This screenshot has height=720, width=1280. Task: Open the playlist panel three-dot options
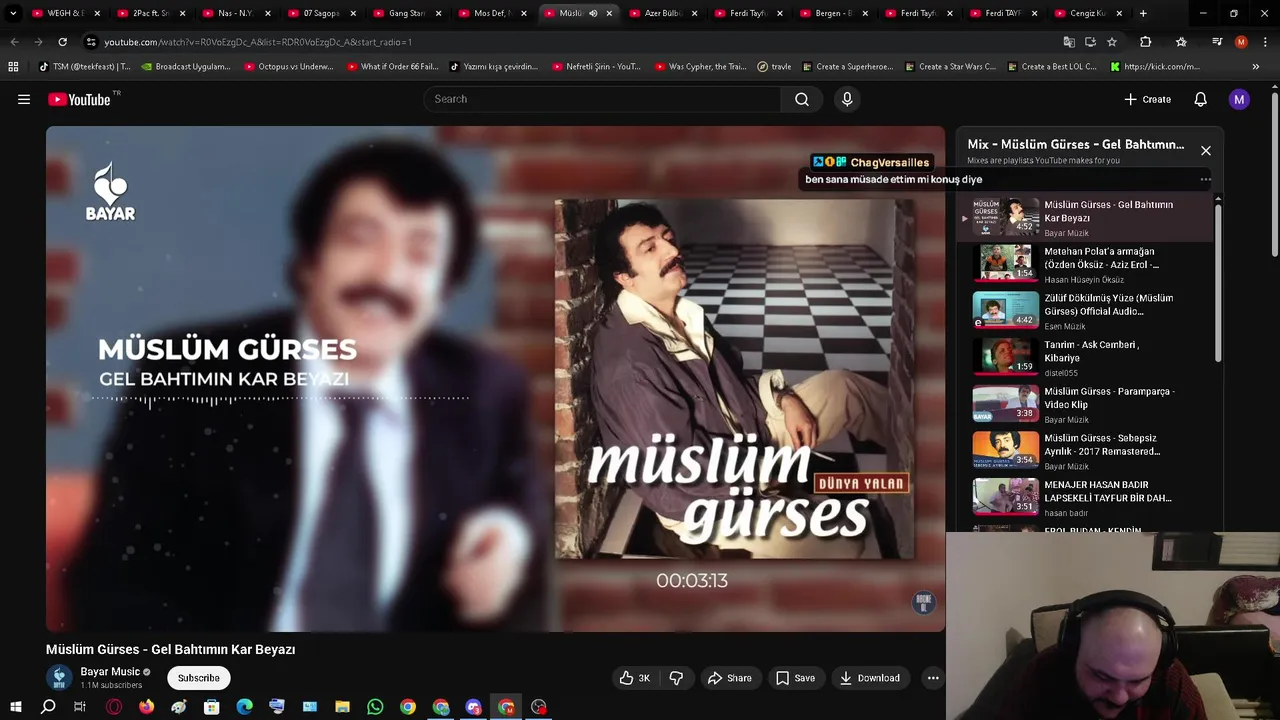coord(1205,180)
